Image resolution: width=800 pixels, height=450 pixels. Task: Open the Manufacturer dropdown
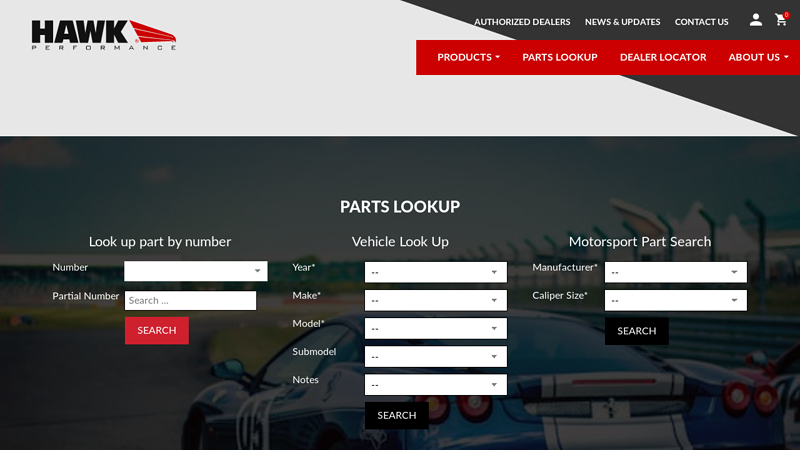tap(675, 272)
